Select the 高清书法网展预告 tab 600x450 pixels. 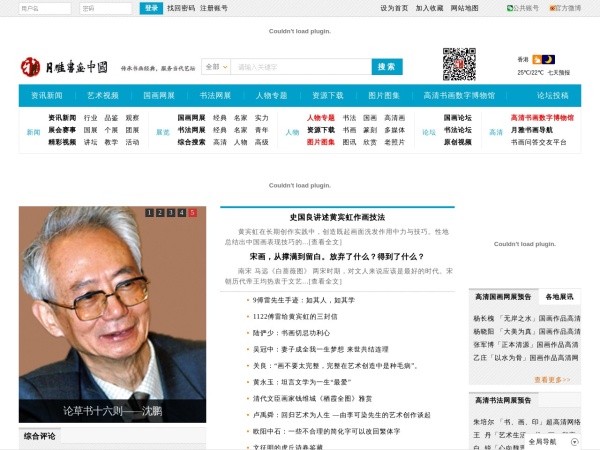[x=503, y=400]
